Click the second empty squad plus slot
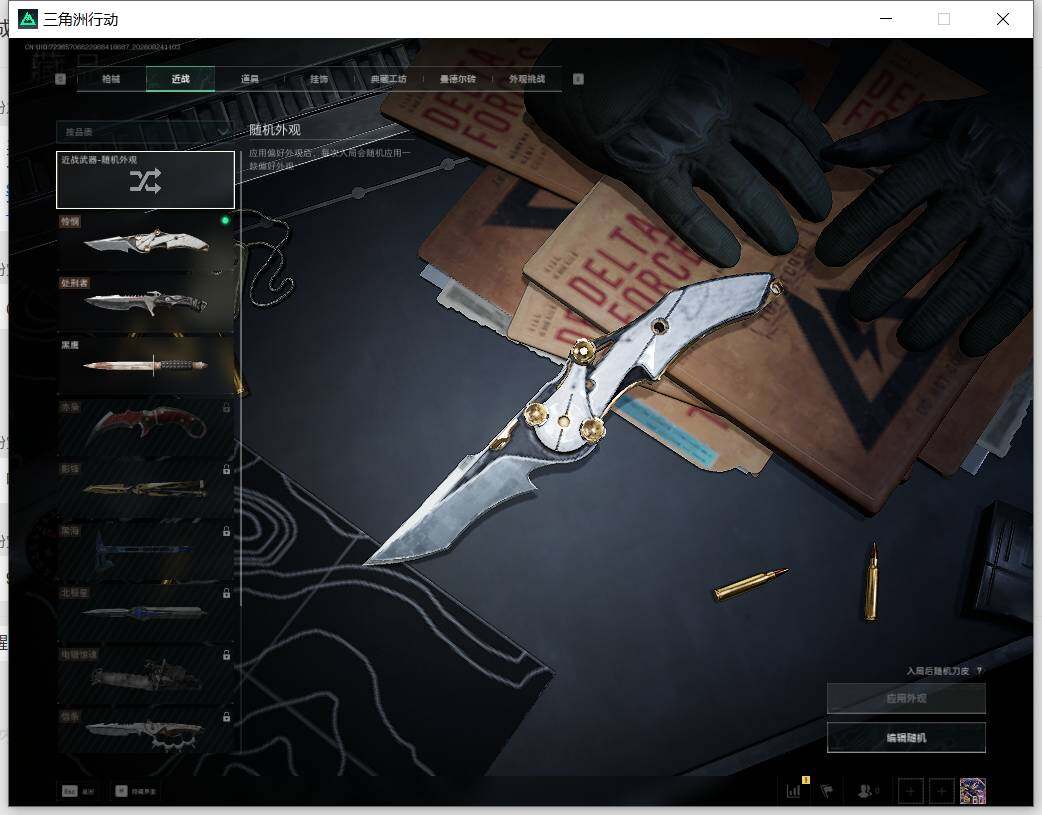Viewport: 1042px width, 815px height. [x=941, y=791]
